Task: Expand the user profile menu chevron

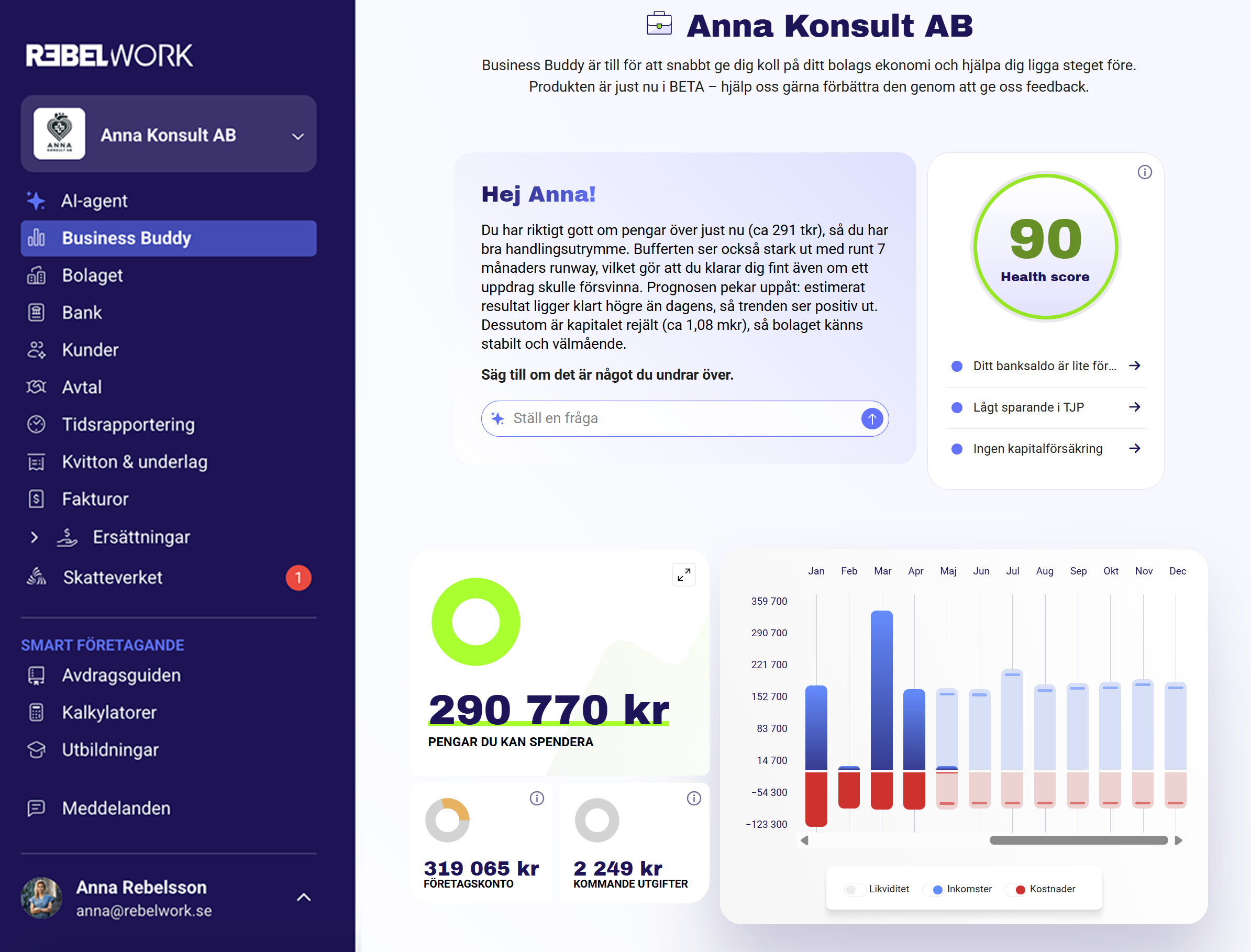Action: [x=304, y=897]
